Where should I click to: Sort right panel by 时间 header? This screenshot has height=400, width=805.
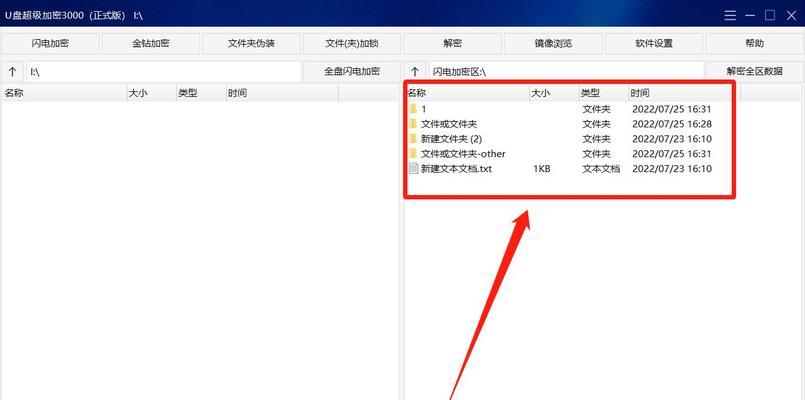[685, 93]
